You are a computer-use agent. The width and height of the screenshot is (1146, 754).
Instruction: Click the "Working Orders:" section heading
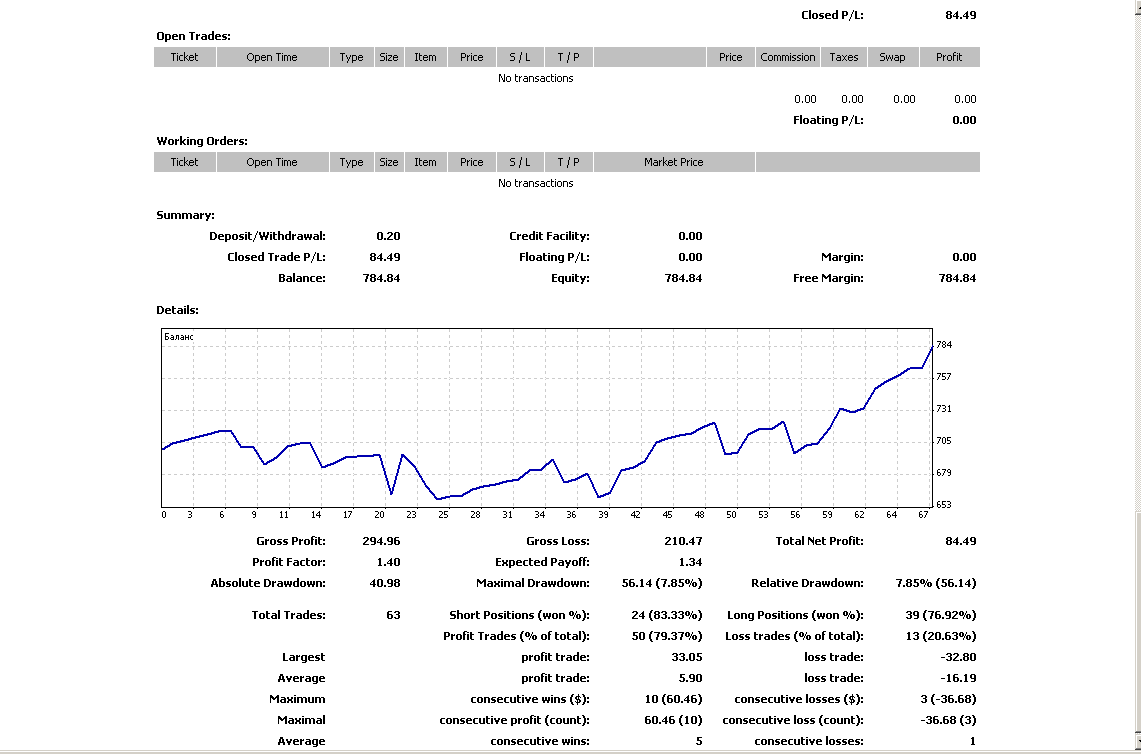[x=202, y=141]
